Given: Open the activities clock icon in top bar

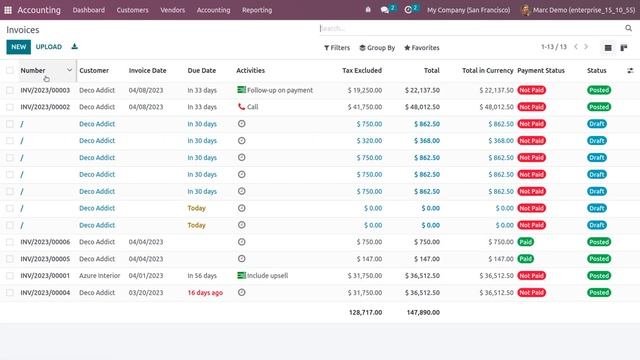Looking at the screenshot, I should click(408, 10).
